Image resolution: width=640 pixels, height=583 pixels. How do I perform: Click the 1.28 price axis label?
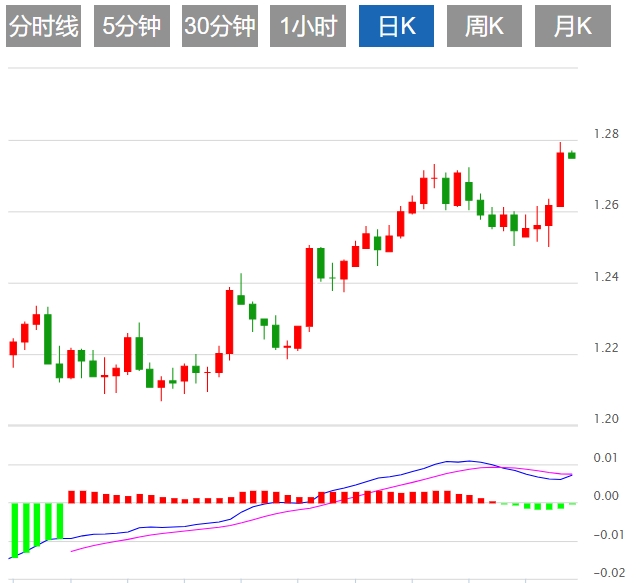(606, 134)
